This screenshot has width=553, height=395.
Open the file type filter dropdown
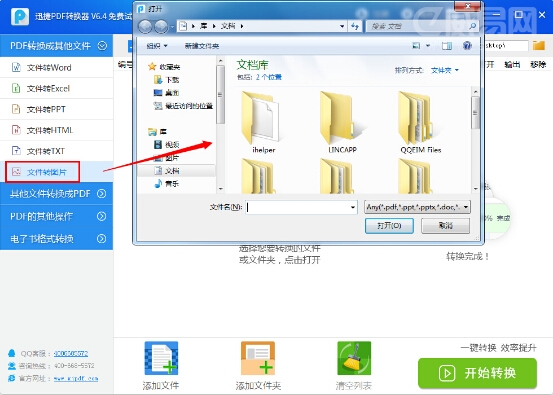pos(417,207)
